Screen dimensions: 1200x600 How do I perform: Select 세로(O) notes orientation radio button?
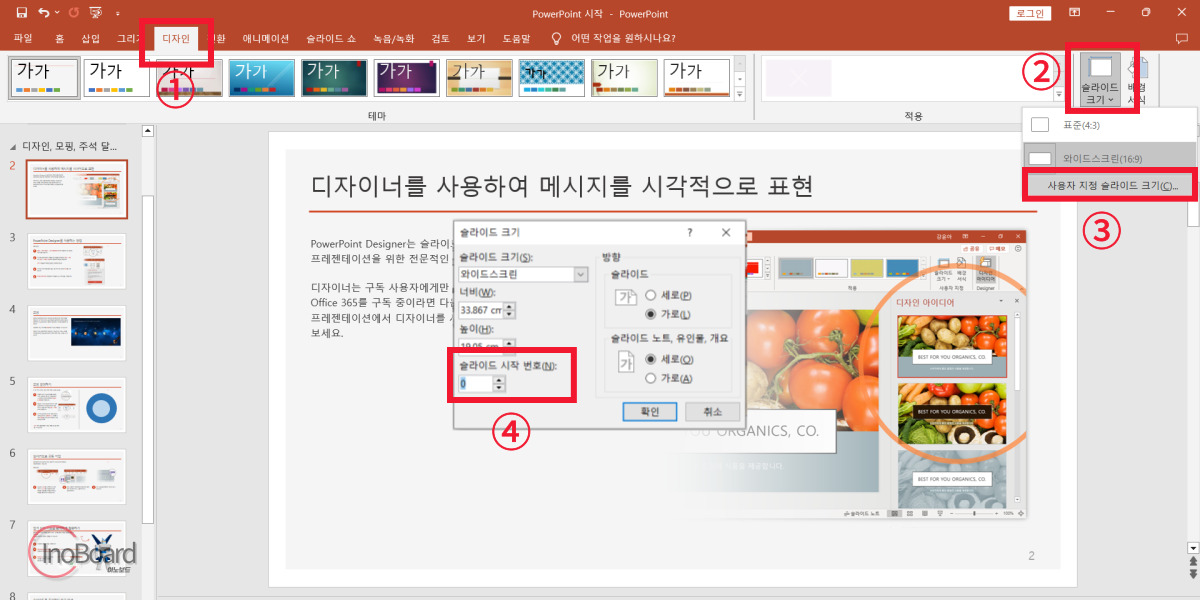pos(669,359)
